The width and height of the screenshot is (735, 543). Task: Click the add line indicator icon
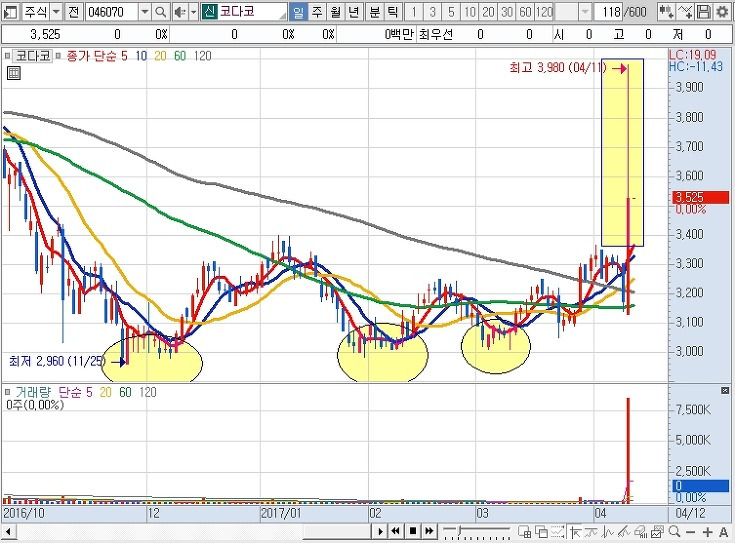[685, 12]
